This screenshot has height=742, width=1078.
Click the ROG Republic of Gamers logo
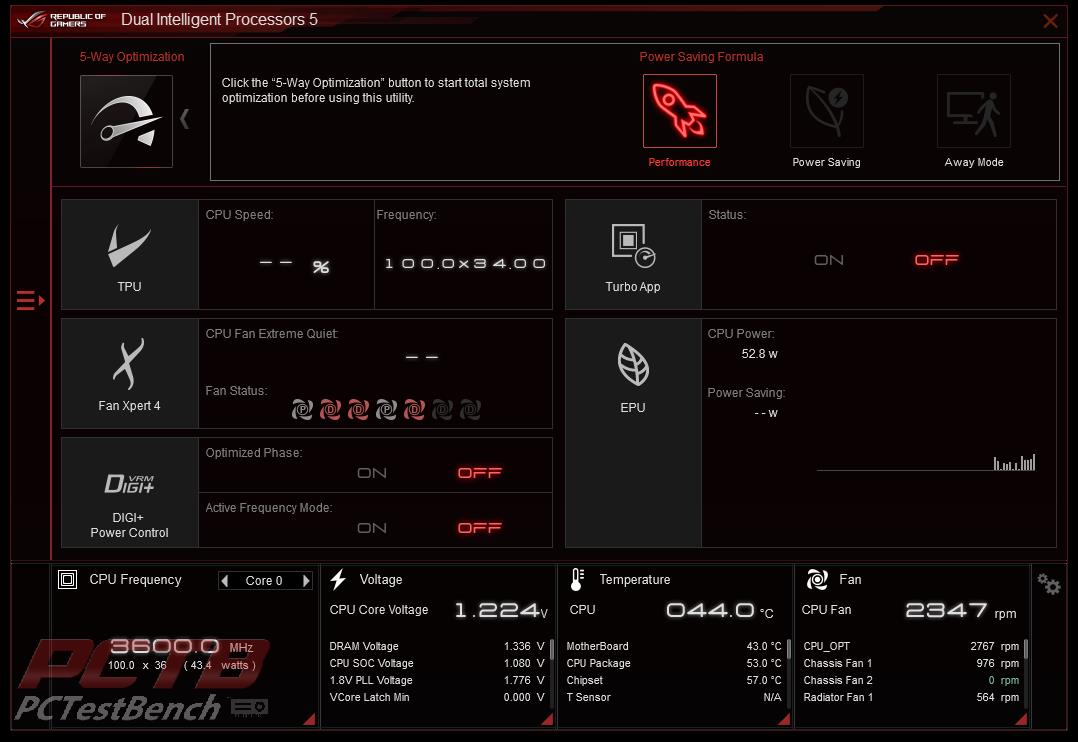(61, 20)
